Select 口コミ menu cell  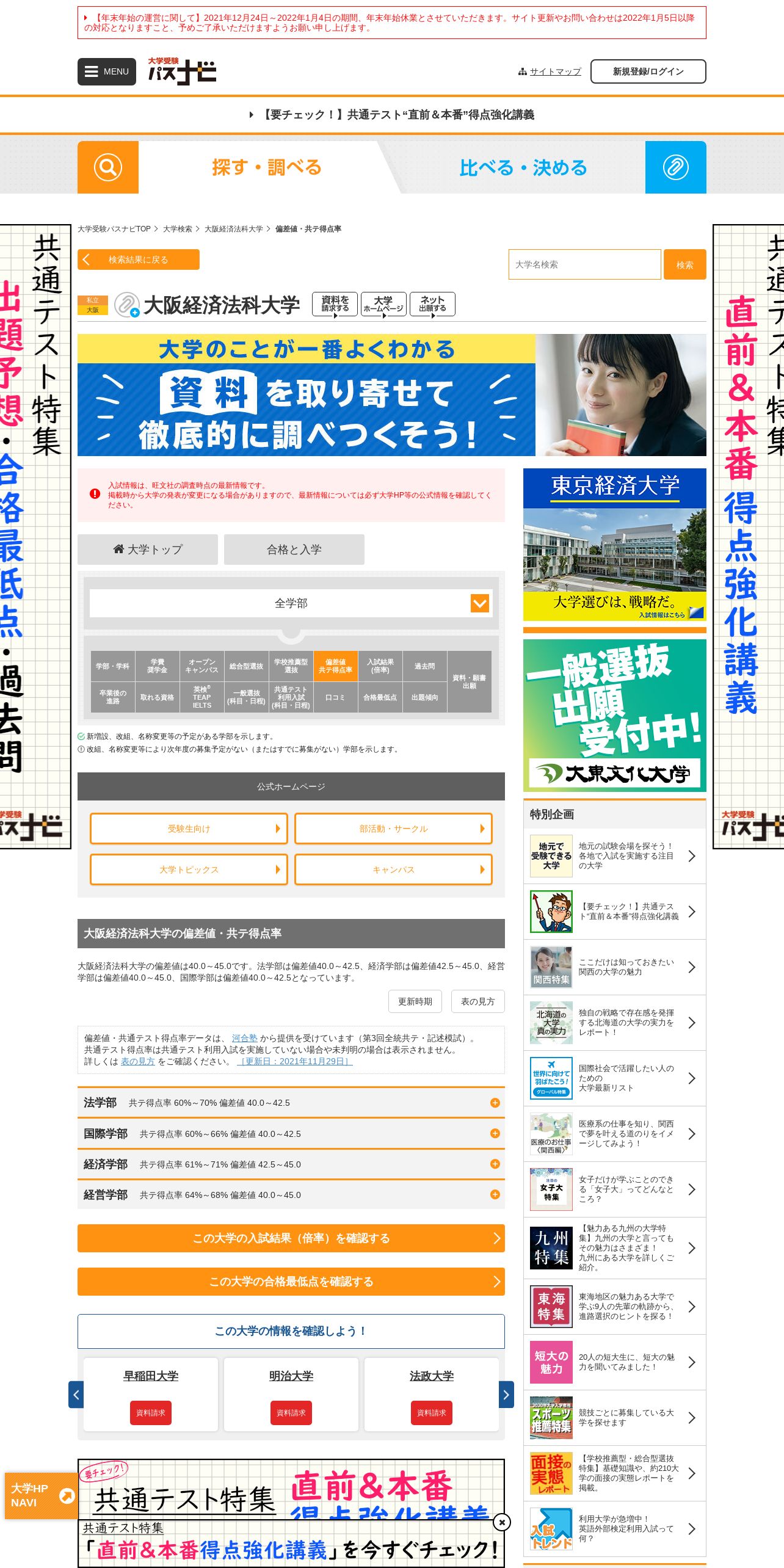[x=336, y=697]
